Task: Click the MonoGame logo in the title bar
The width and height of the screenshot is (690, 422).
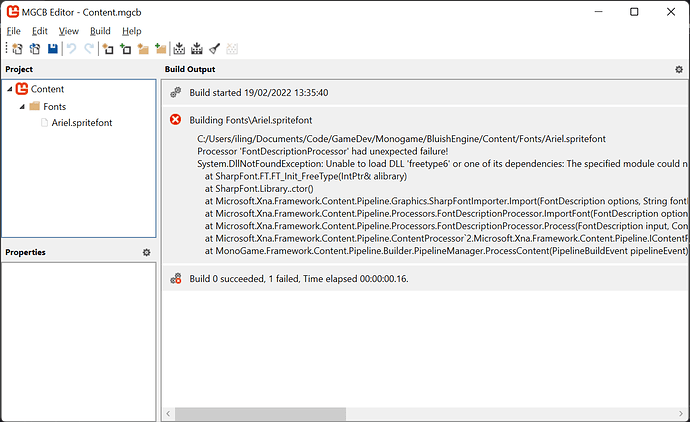Action: coord(13,12)
